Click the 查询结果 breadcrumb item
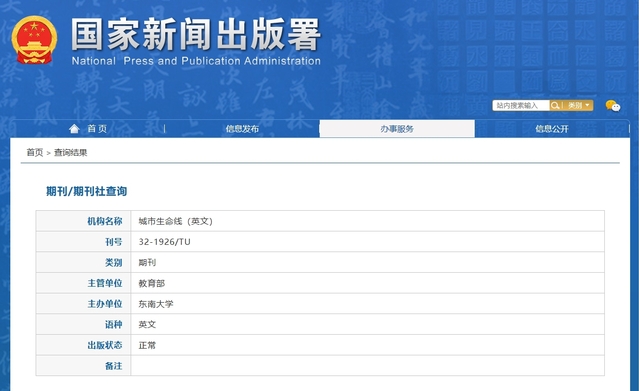639x391 pixels. [x=71, y=152]
